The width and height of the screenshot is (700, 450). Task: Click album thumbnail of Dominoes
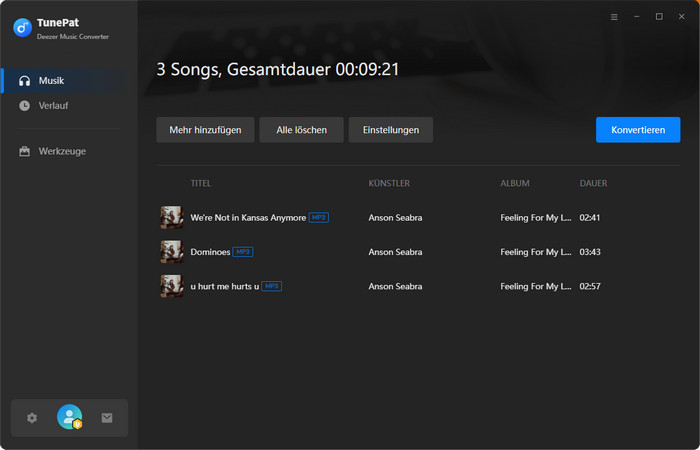172,252
